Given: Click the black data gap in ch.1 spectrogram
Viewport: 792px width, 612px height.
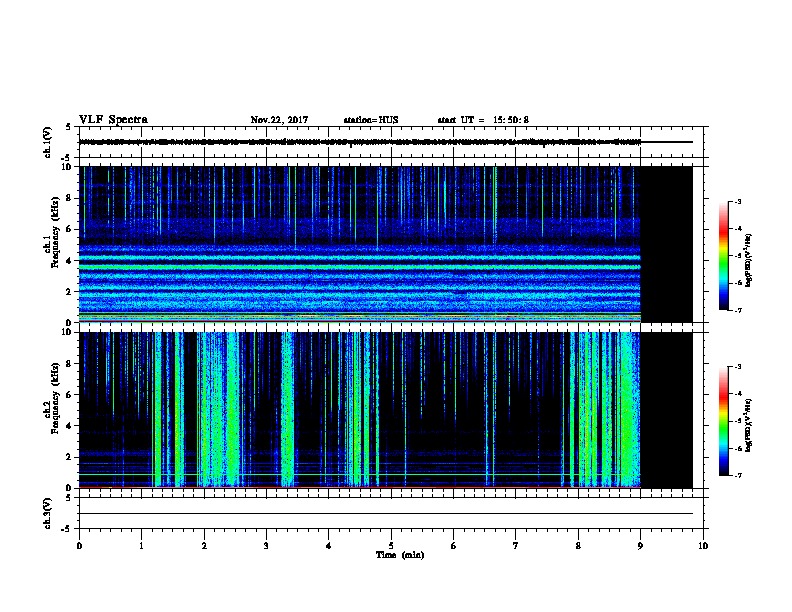Looking at the screenshot, I should coord(667,244).
